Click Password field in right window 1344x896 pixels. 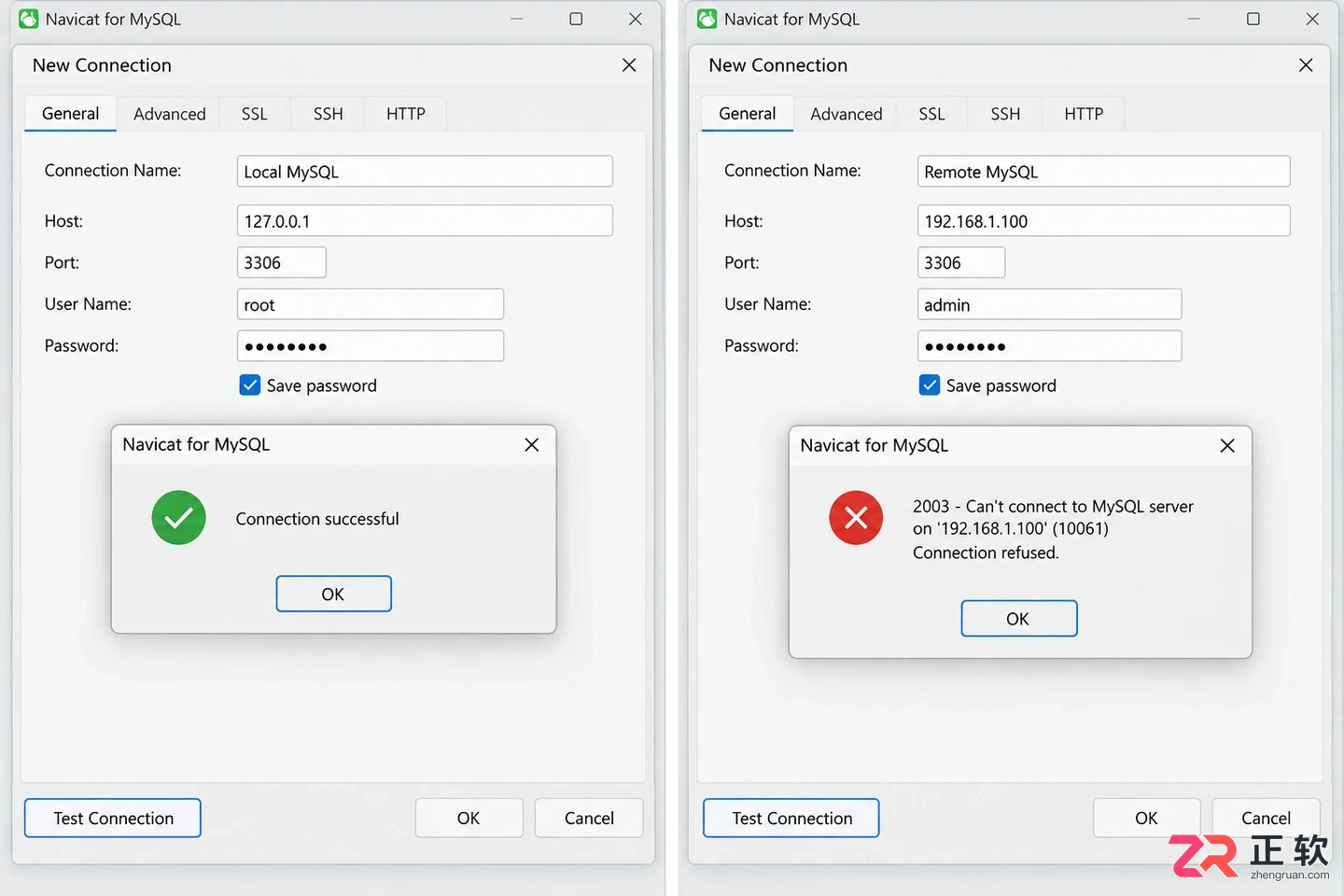tap(1050, 346)
